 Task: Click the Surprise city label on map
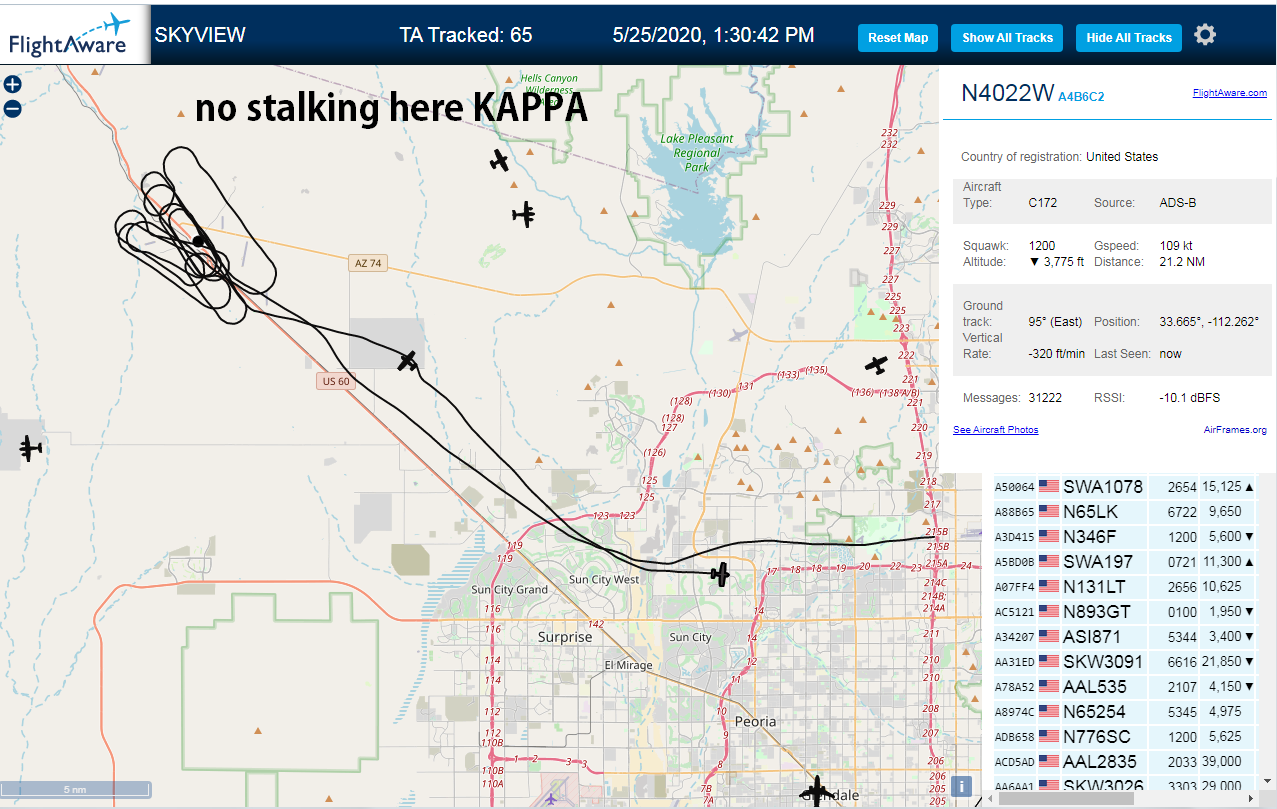click(565, 637)
